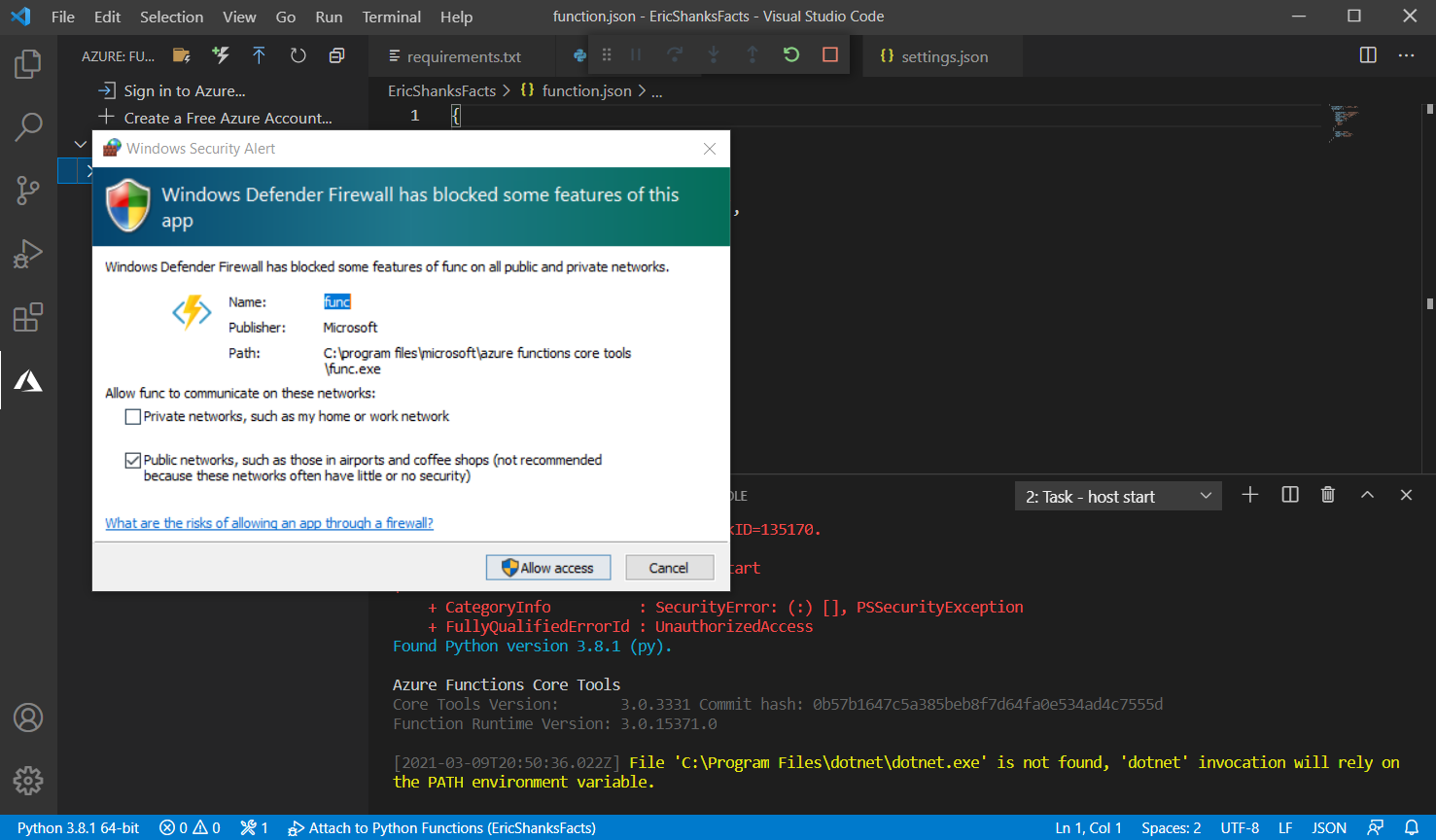Open the Explorer view in activity bar
The width and height of the screenshot is (1436, 840).
tap(28, 64)
